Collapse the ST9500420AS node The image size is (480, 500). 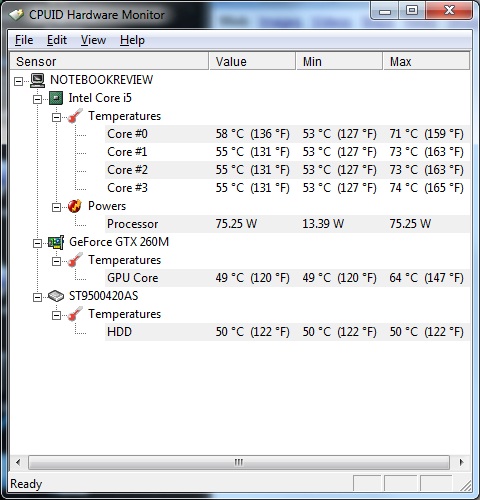(38, 297)
